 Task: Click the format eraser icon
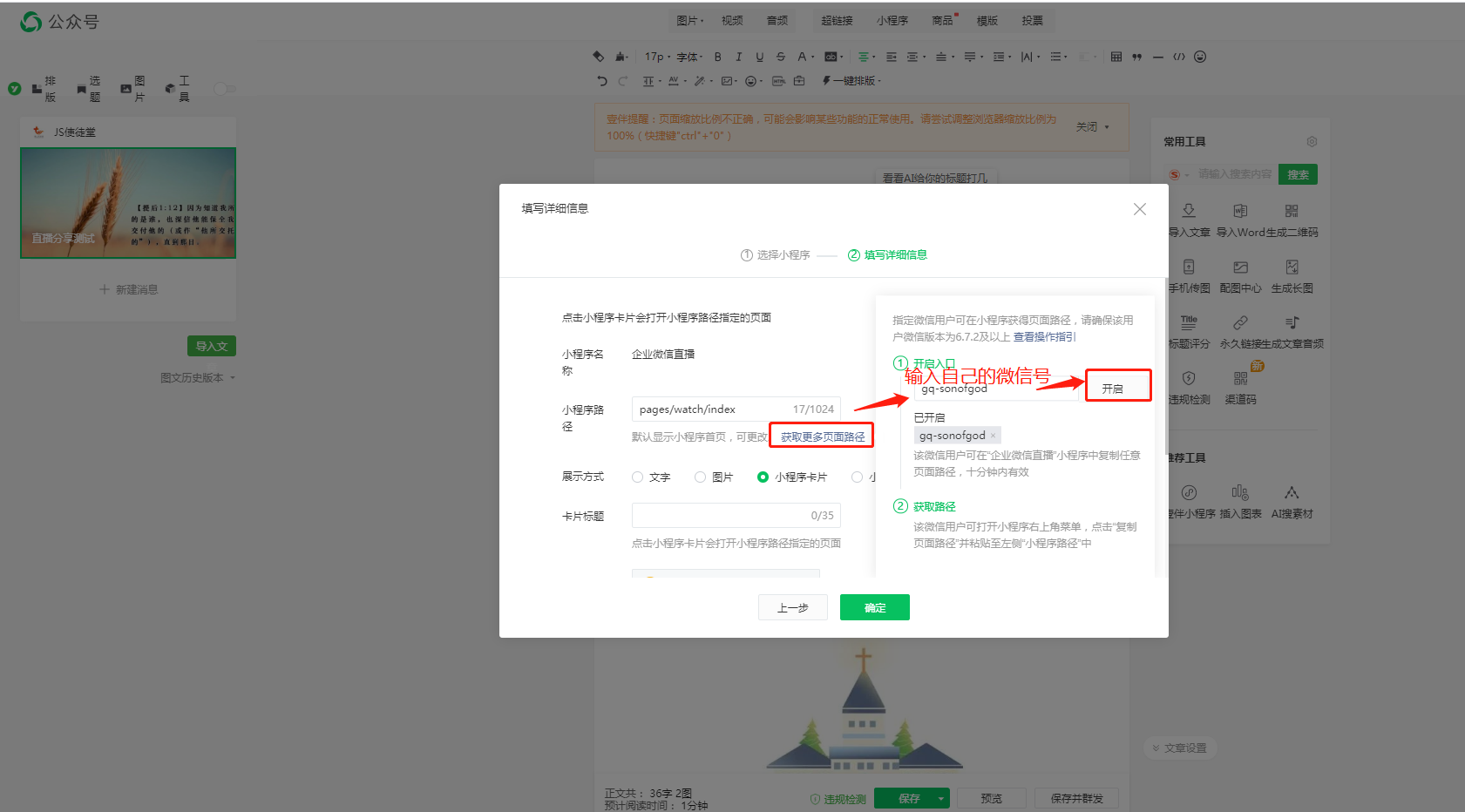click(x=598, y=57)
